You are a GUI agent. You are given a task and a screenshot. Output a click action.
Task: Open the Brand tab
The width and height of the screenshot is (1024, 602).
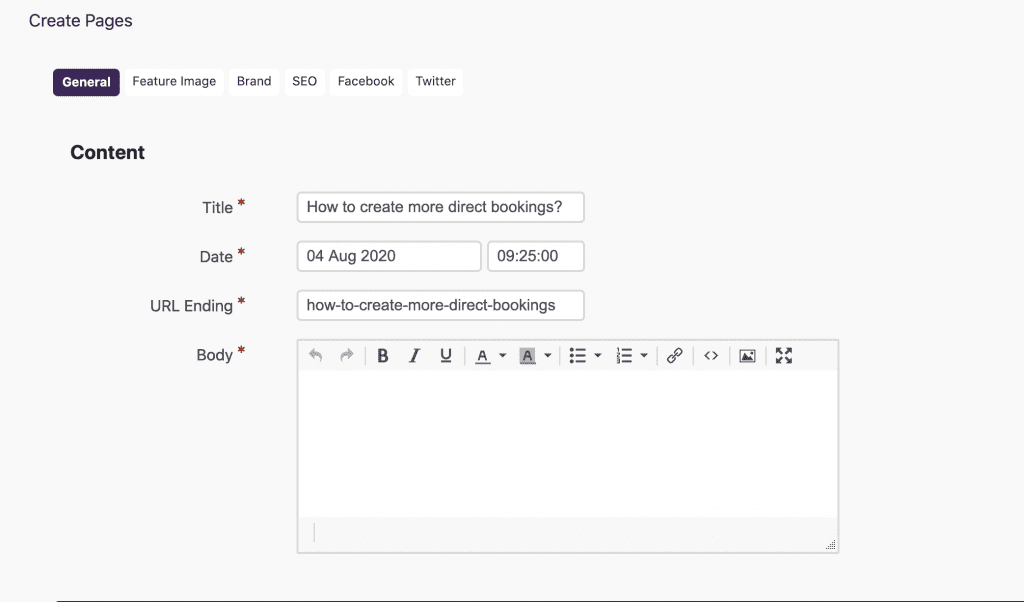254,82
